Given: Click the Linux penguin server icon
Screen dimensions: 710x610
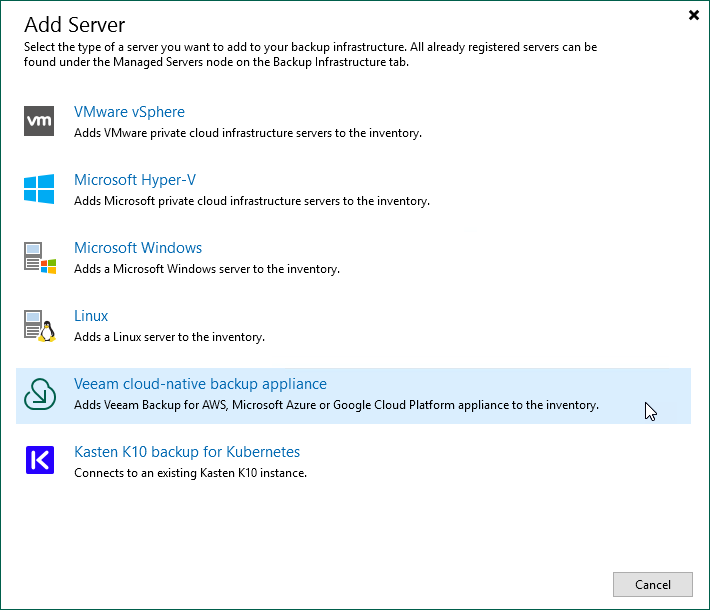Looking at the screenshot, I should [39, 325].
